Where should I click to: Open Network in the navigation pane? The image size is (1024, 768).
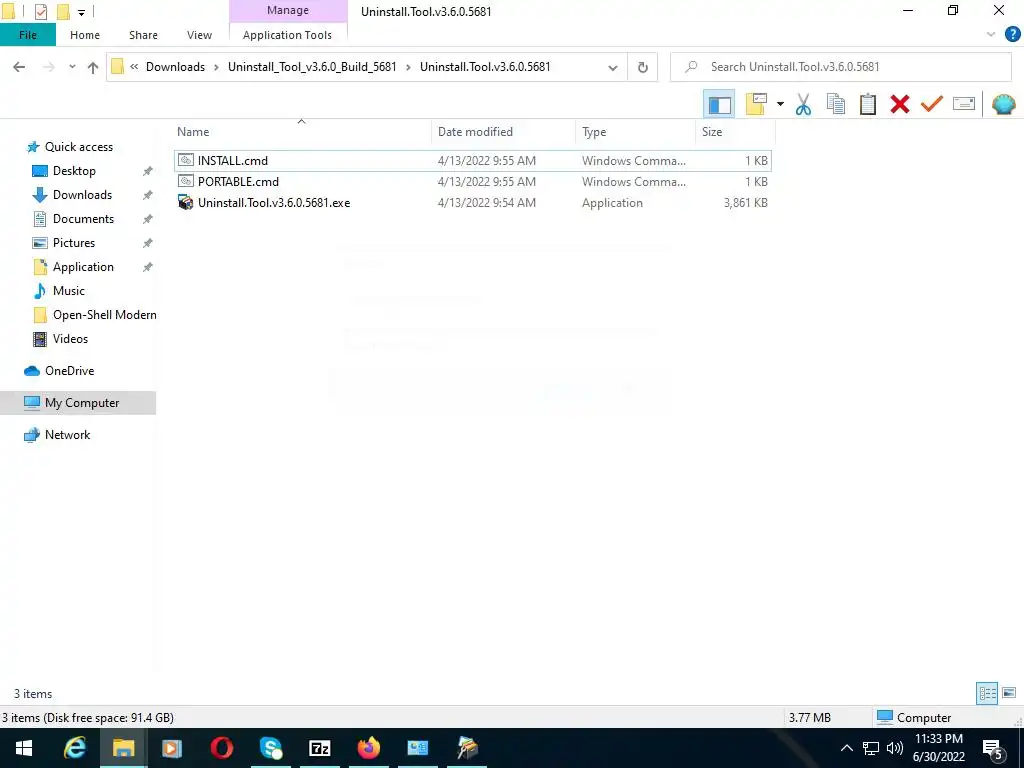(67, 435)
